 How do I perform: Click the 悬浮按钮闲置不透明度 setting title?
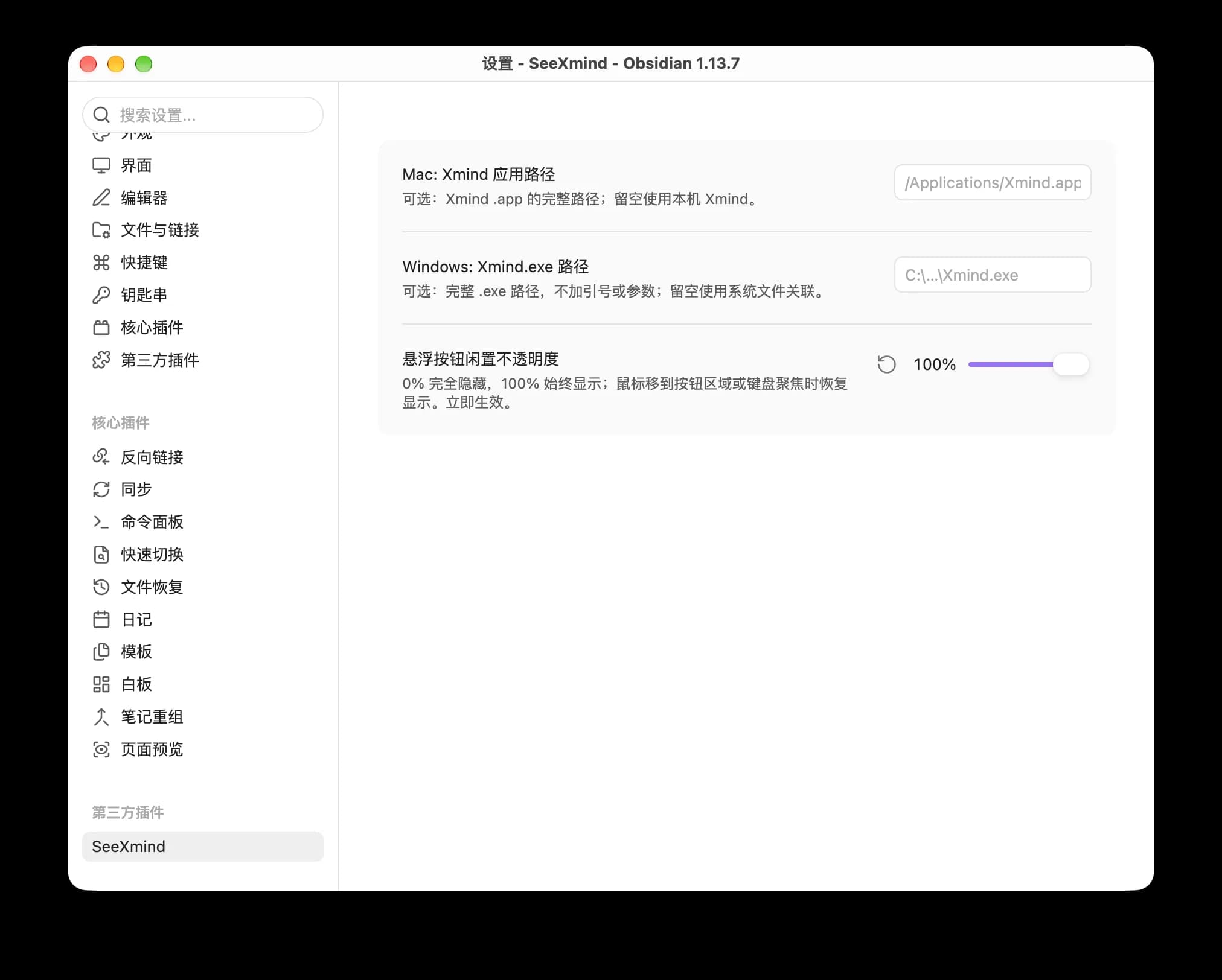(481, 359)
